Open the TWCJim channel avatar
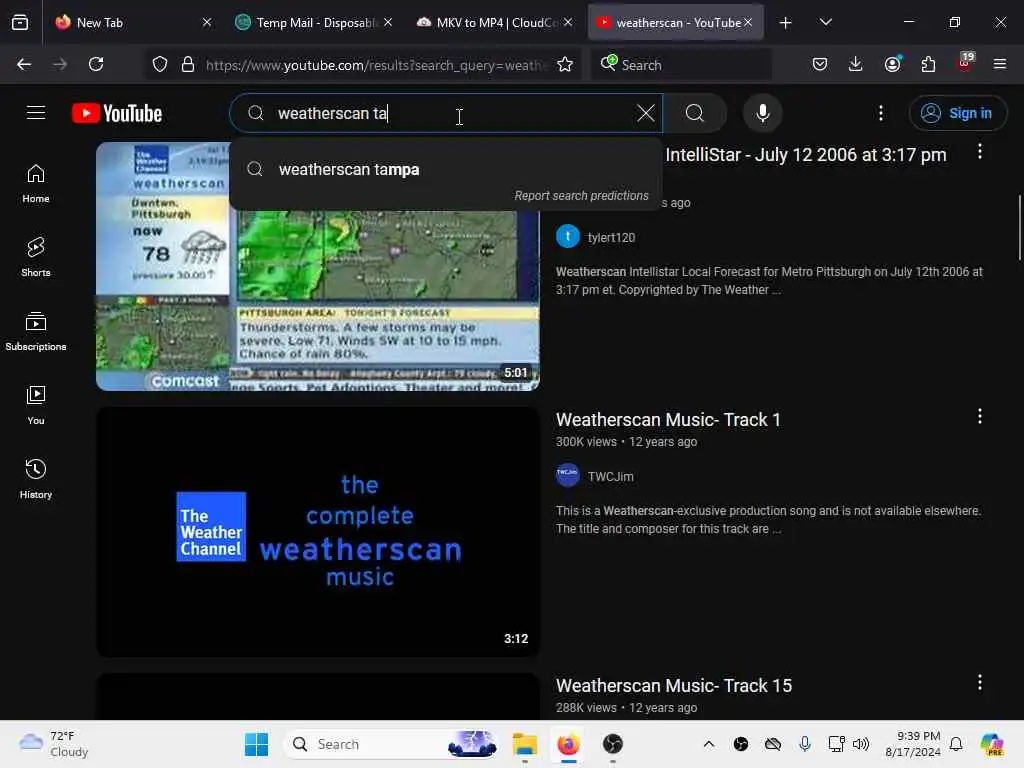The image size is (1024, 768). click(568, 475)
